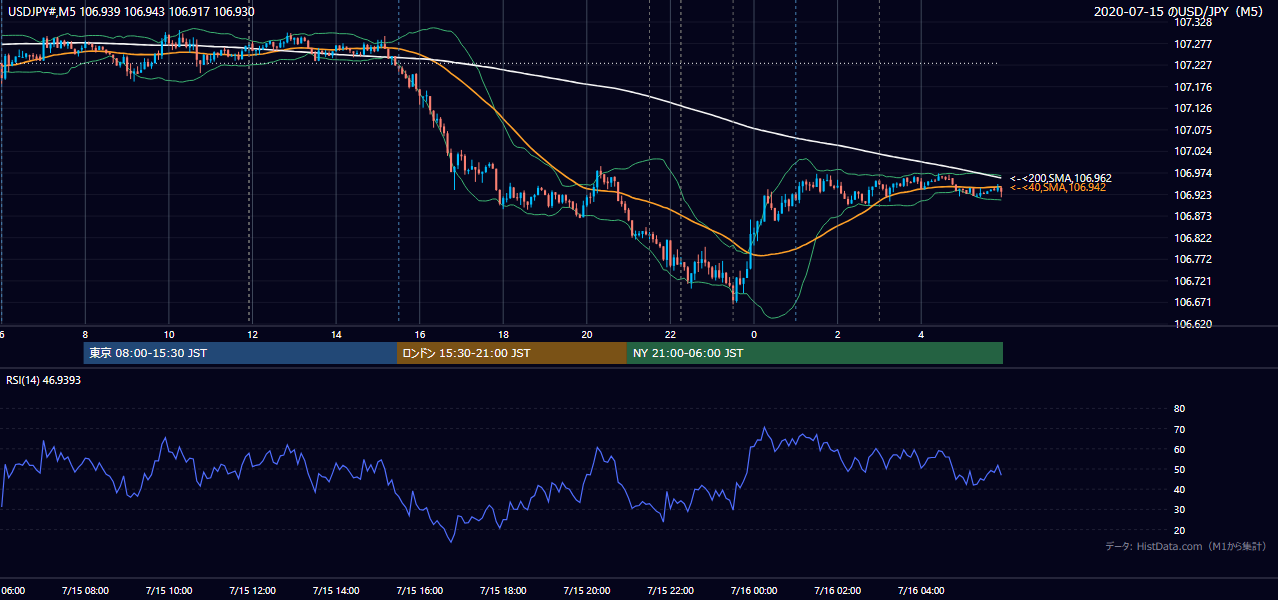Click hour label 22 under the price chart
The width and height of the screenshot is (1278, 600).
click(x=671, y=335)
